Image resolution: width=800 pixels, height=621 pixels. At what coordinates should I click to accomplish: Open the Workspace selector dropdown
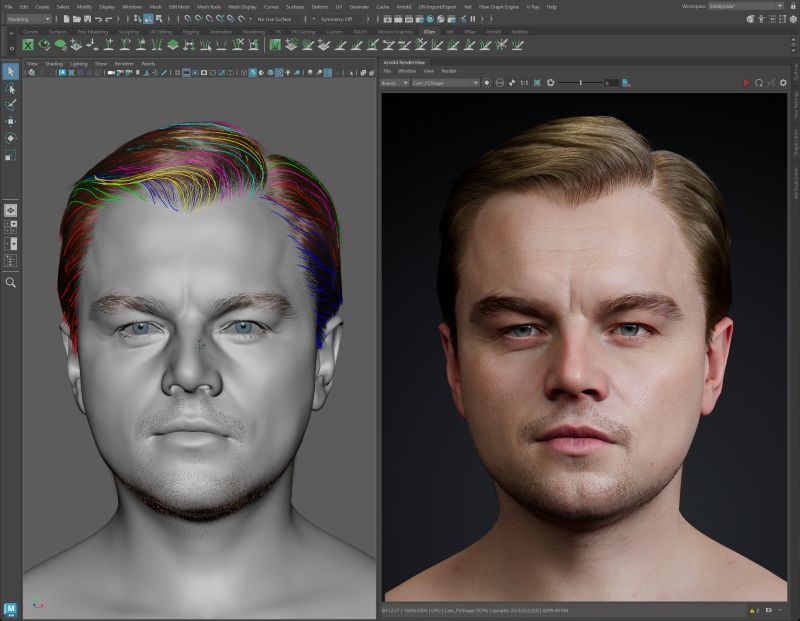tap(746, 6)
